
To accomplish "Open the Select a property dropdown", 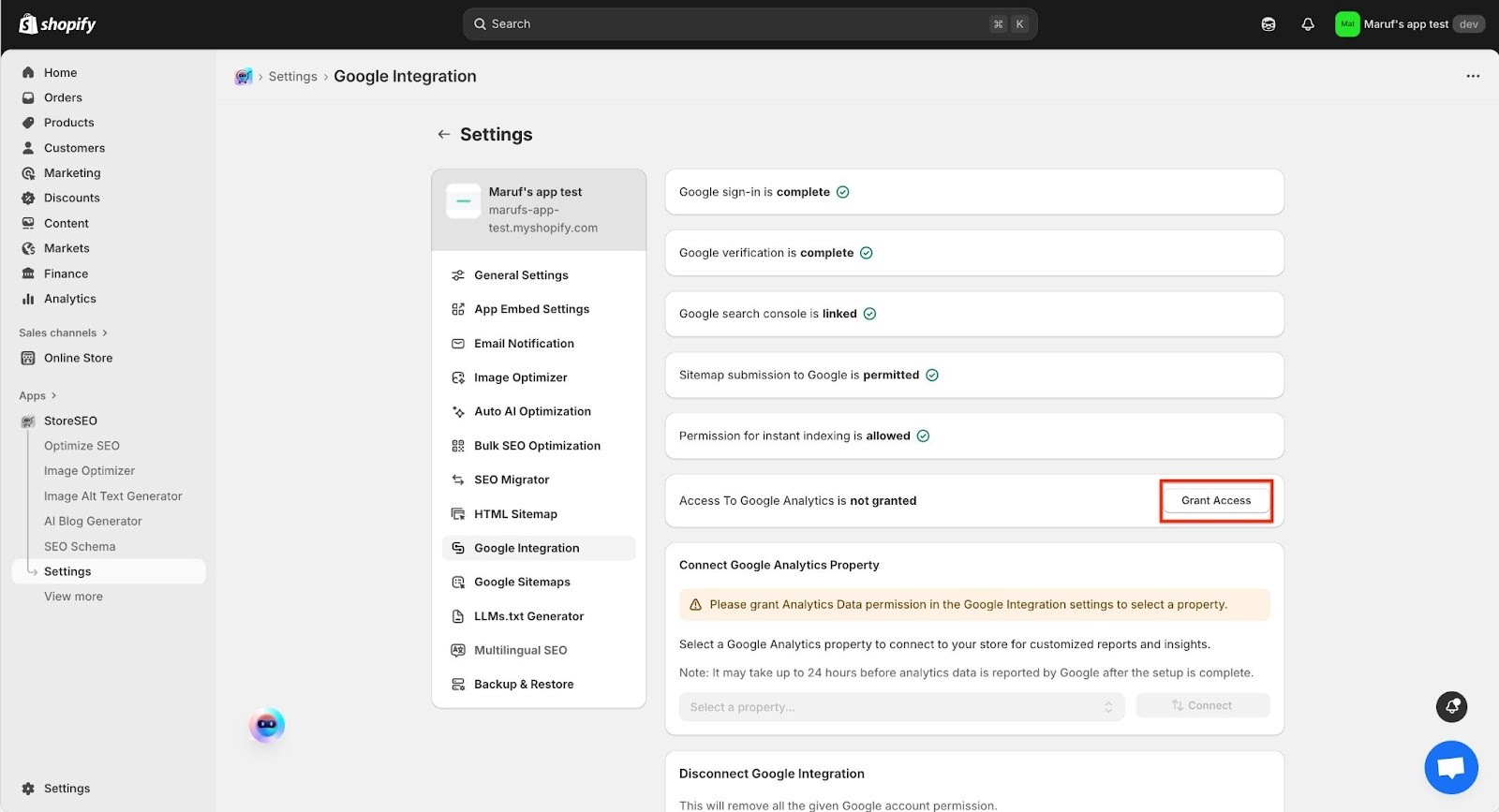I will [x=901, y=707].
